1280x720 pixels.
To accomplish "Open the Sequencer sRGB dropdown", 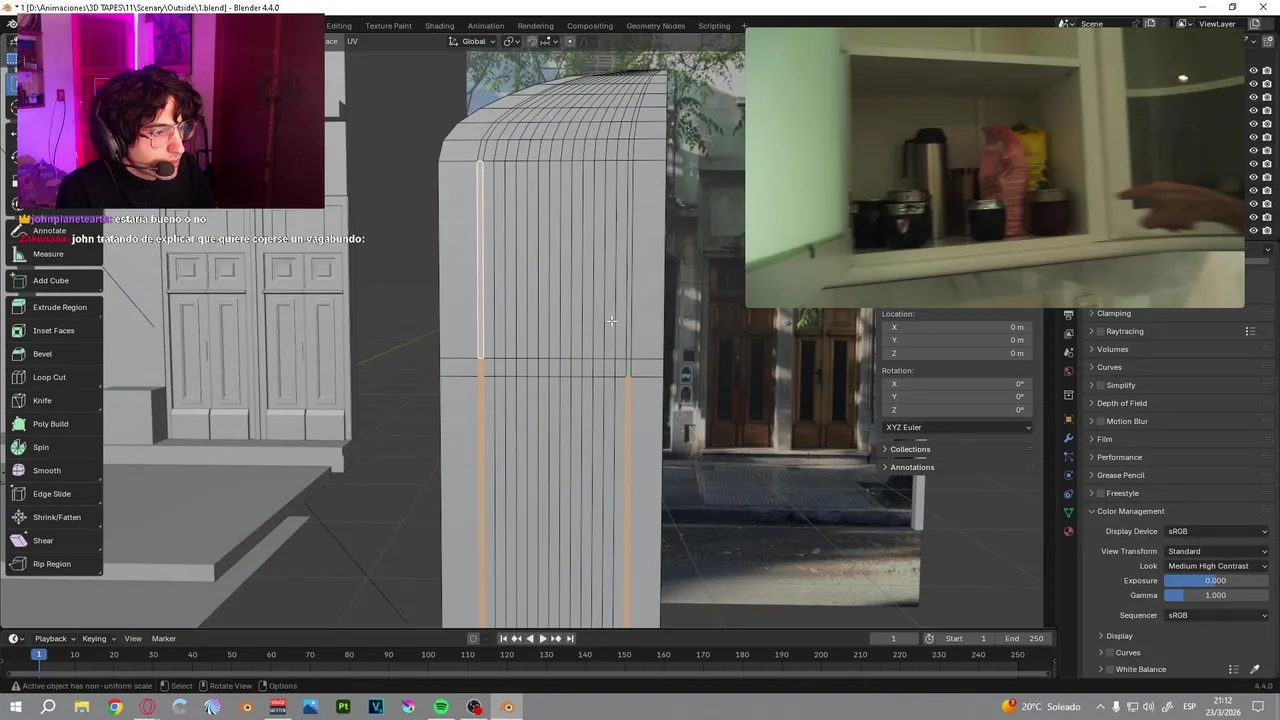I will click(1216, 615).
